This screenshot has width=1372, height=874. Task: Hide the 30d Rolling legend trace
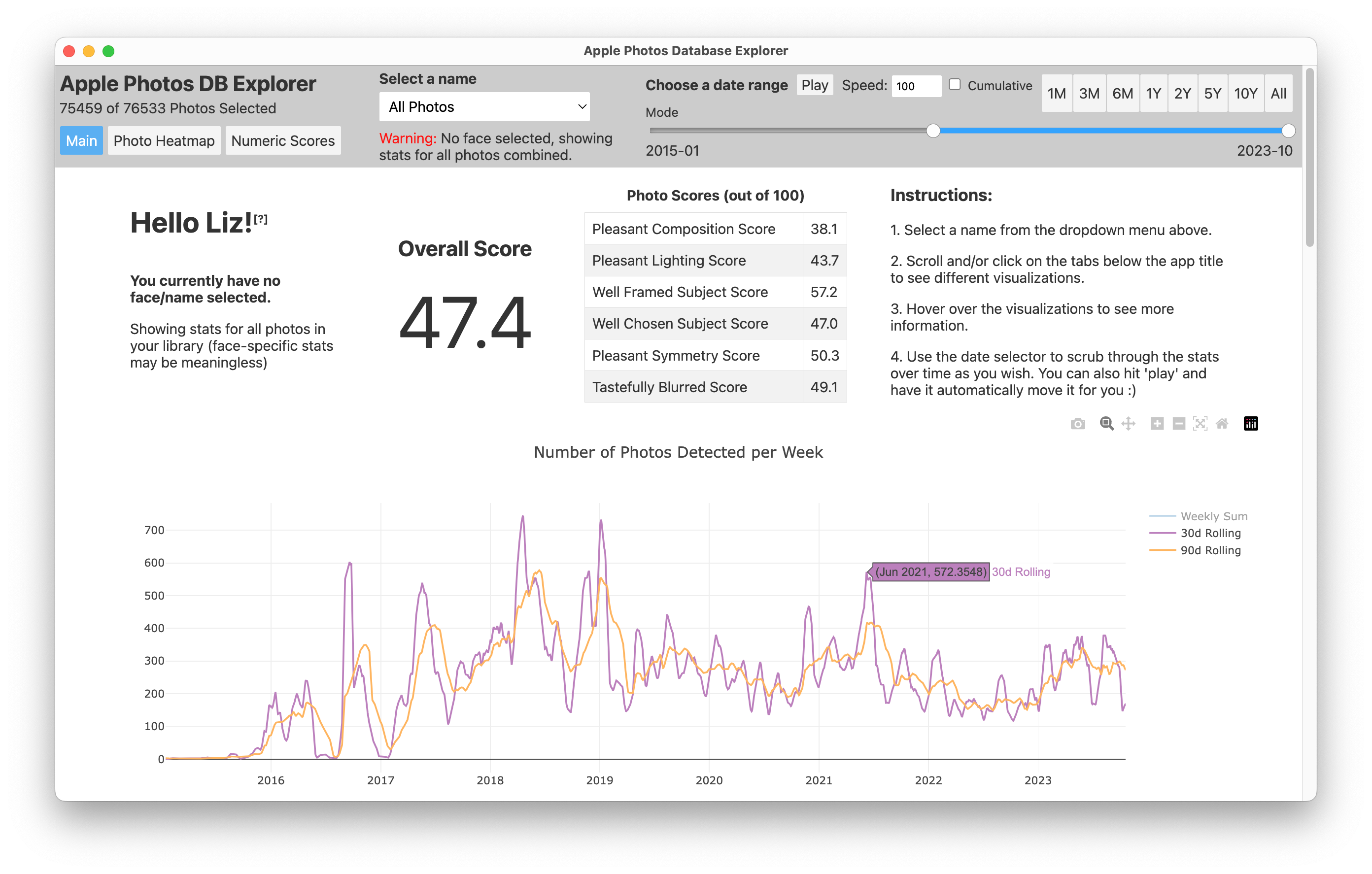1209,533
